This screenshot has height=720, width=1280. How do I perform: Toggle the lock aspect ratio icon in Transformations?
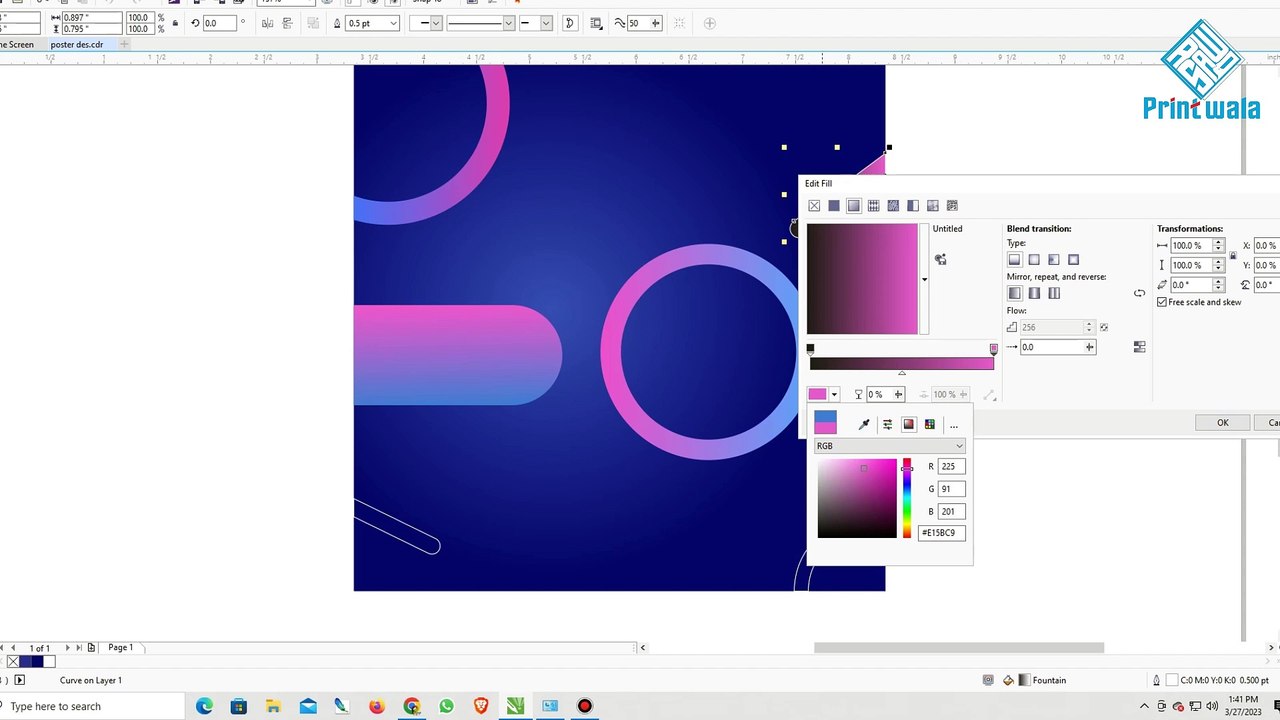[x=1232, y=255]
